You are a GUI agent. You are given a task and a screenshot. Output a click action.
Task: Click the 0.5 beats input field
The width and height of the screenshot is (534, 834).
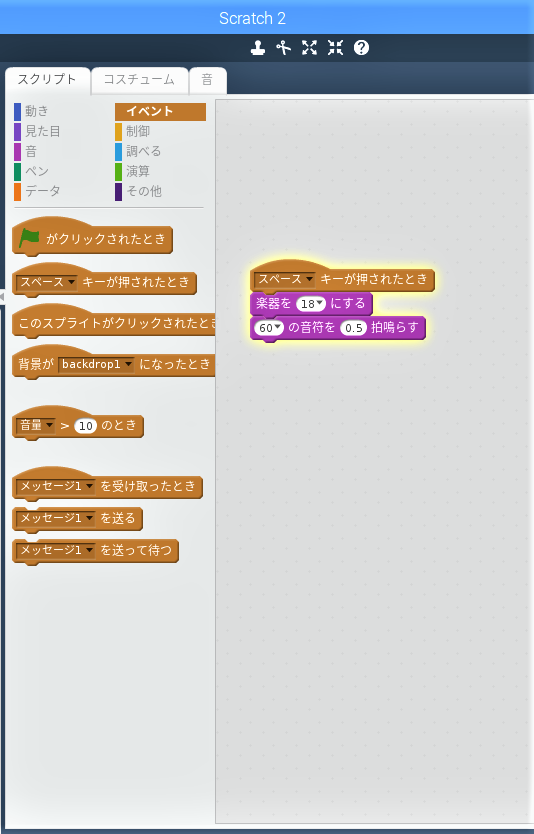(x=354, y=328)
